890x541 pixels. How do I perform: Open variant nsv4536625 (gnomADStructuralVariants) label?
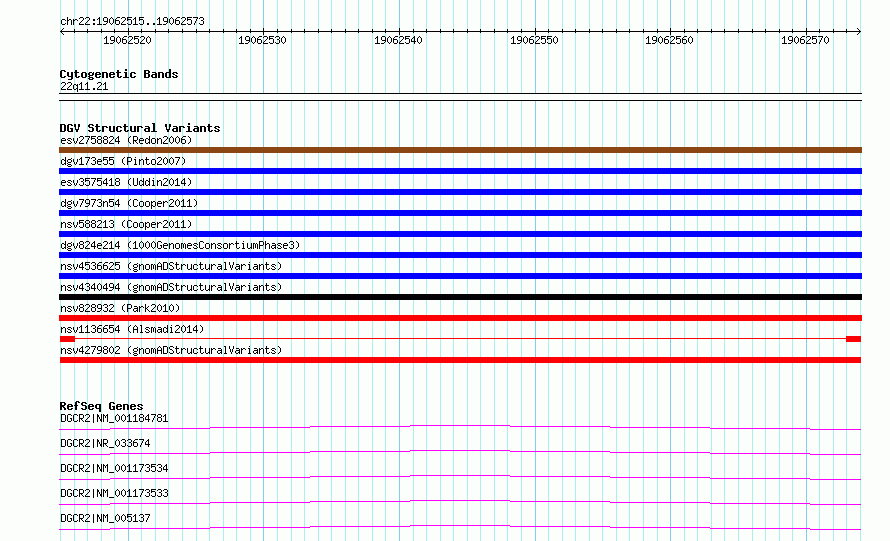171,266
